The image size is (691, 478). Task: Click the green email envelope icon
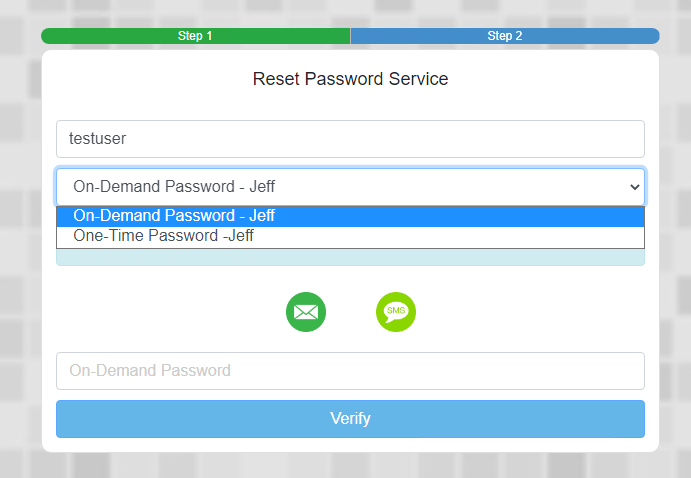click(x=306, y=312)
